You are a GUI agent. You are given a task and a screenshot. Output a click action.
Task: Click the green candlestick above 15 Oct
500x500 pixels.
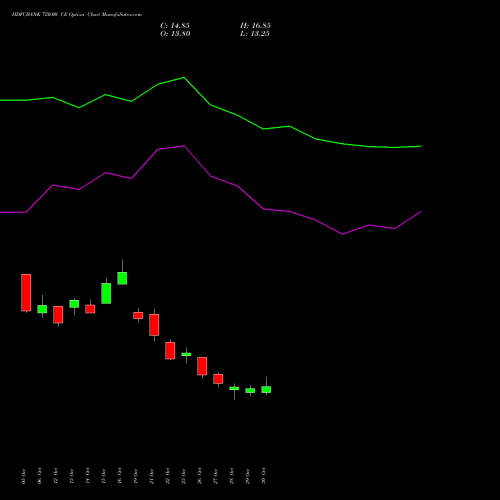[x=106, y=293]
